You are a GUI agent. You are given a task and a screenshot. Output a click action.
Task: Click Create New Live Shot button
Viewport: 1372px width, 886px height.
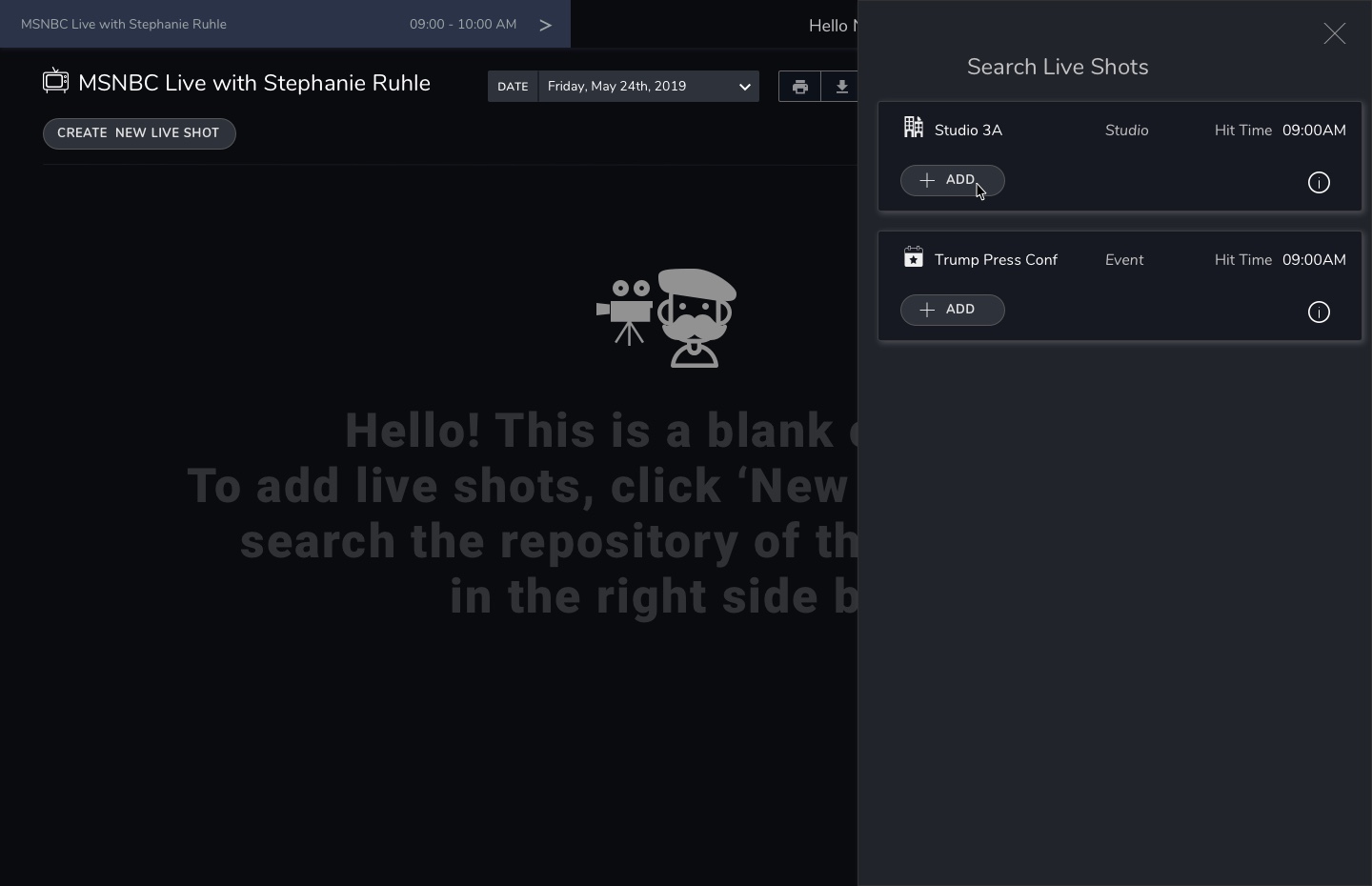pyautogui.click(x=139, y=133)
